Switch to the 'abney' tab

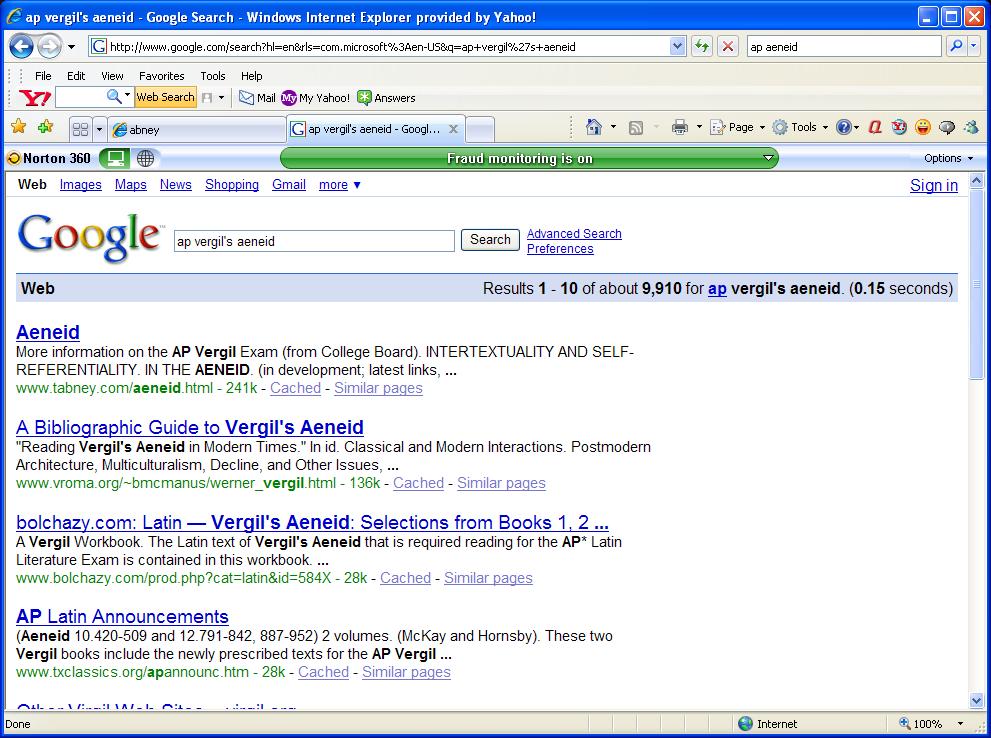click(197, 130)
